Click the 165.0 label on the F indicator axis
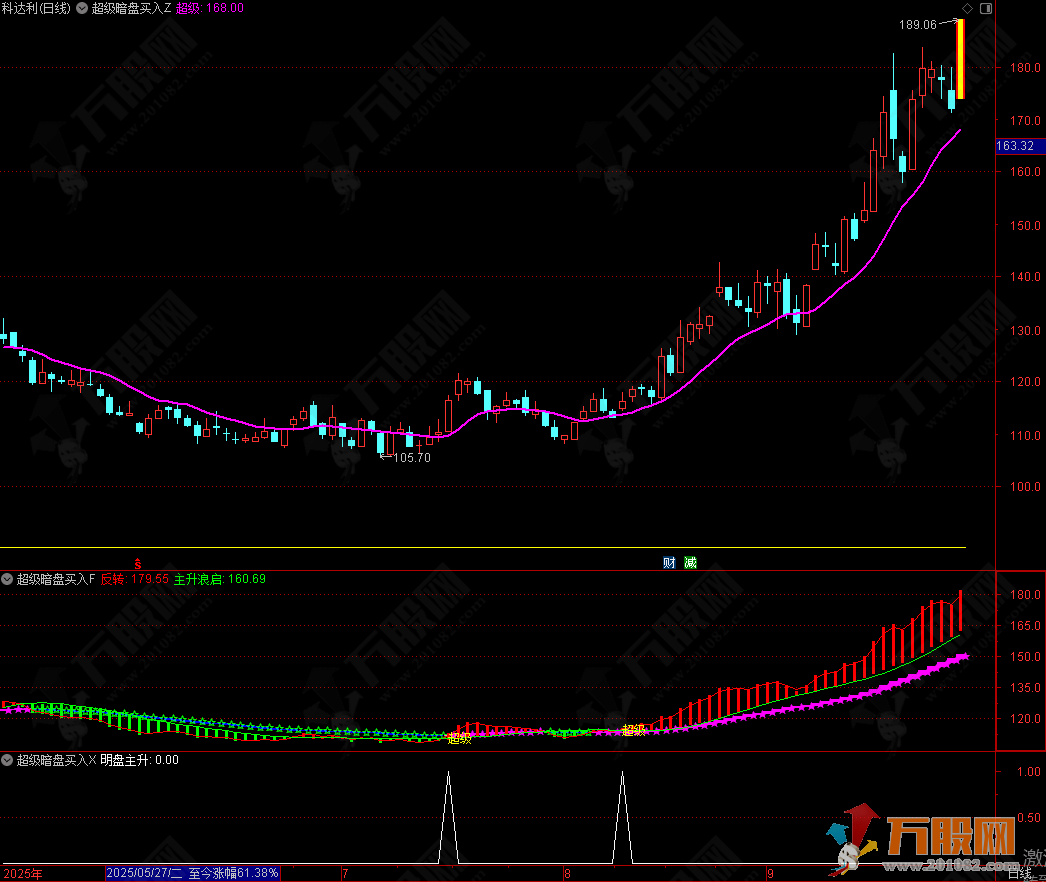Image resolution: width=1046 pixels, height=882 pixels. [x=1025, y=626]
